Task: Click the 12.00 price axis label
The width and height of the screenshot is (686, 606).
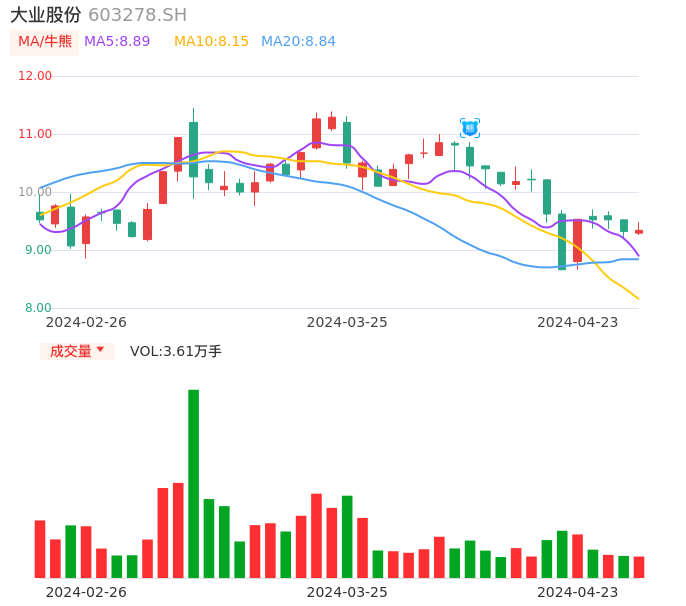Action: click(36, 76)
